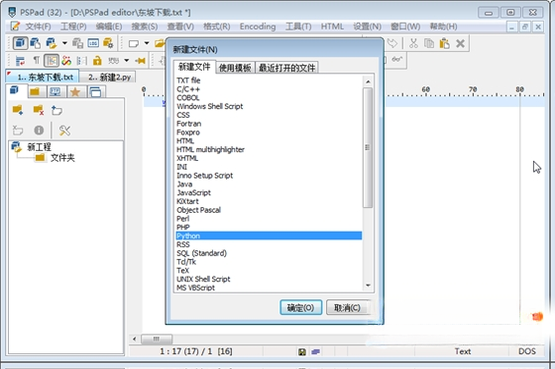Open the 工程(P) menu
Image resolution: width=555 pixels, height=369 pixels.
pos(73,27)
